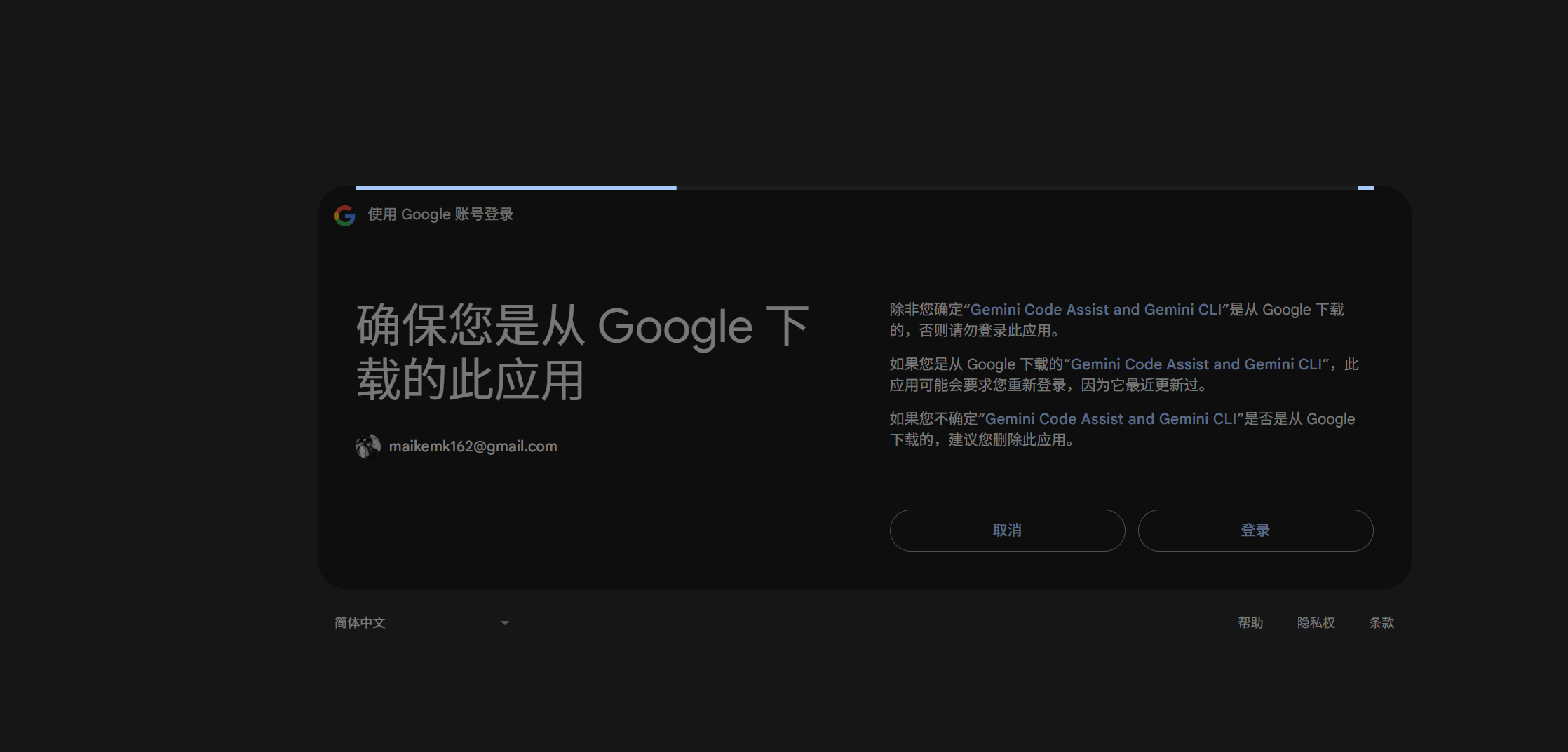The image size is (1568, 752).
Task: Click Gemini Code Assist link in third paragraph
Action: pos(1110,419)
